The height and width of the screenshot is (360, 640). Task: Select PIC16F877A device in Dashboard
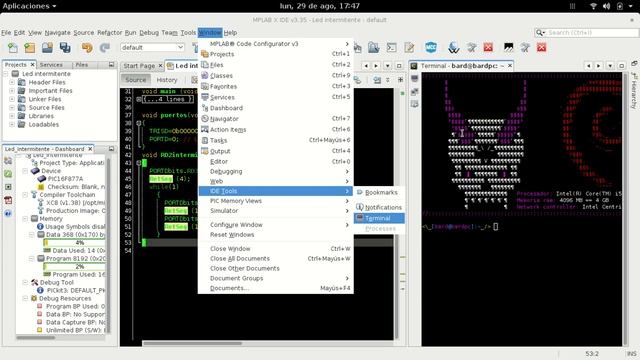point(65,179)
